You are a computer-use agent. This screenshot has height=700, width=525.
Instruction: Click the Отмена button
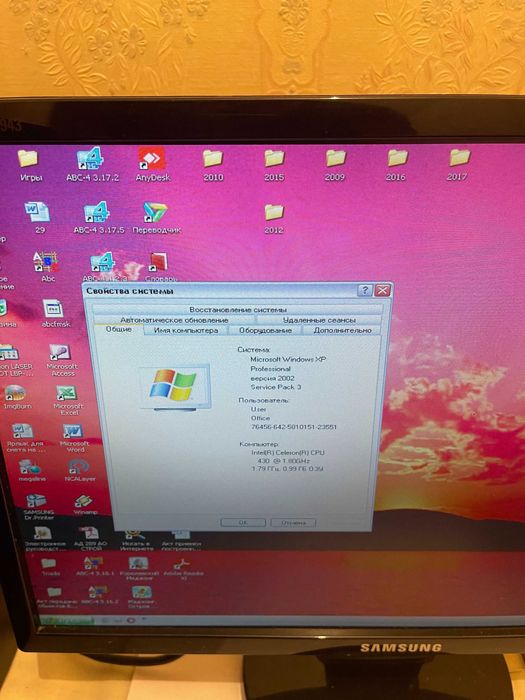[x=293, y=522]
